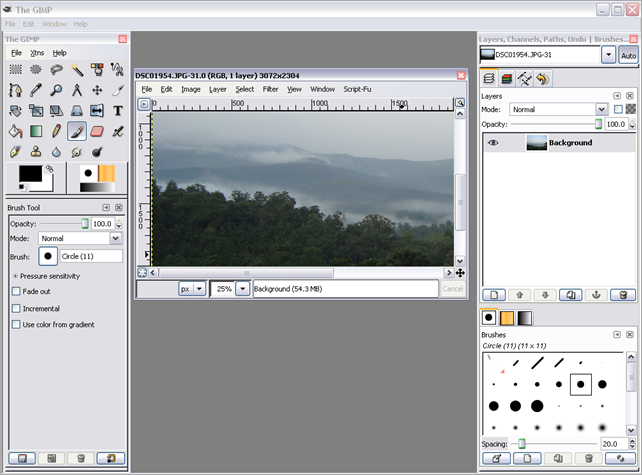Click the Move tool icon
This screenshot has width=642, height=475.
pos(97,90)
